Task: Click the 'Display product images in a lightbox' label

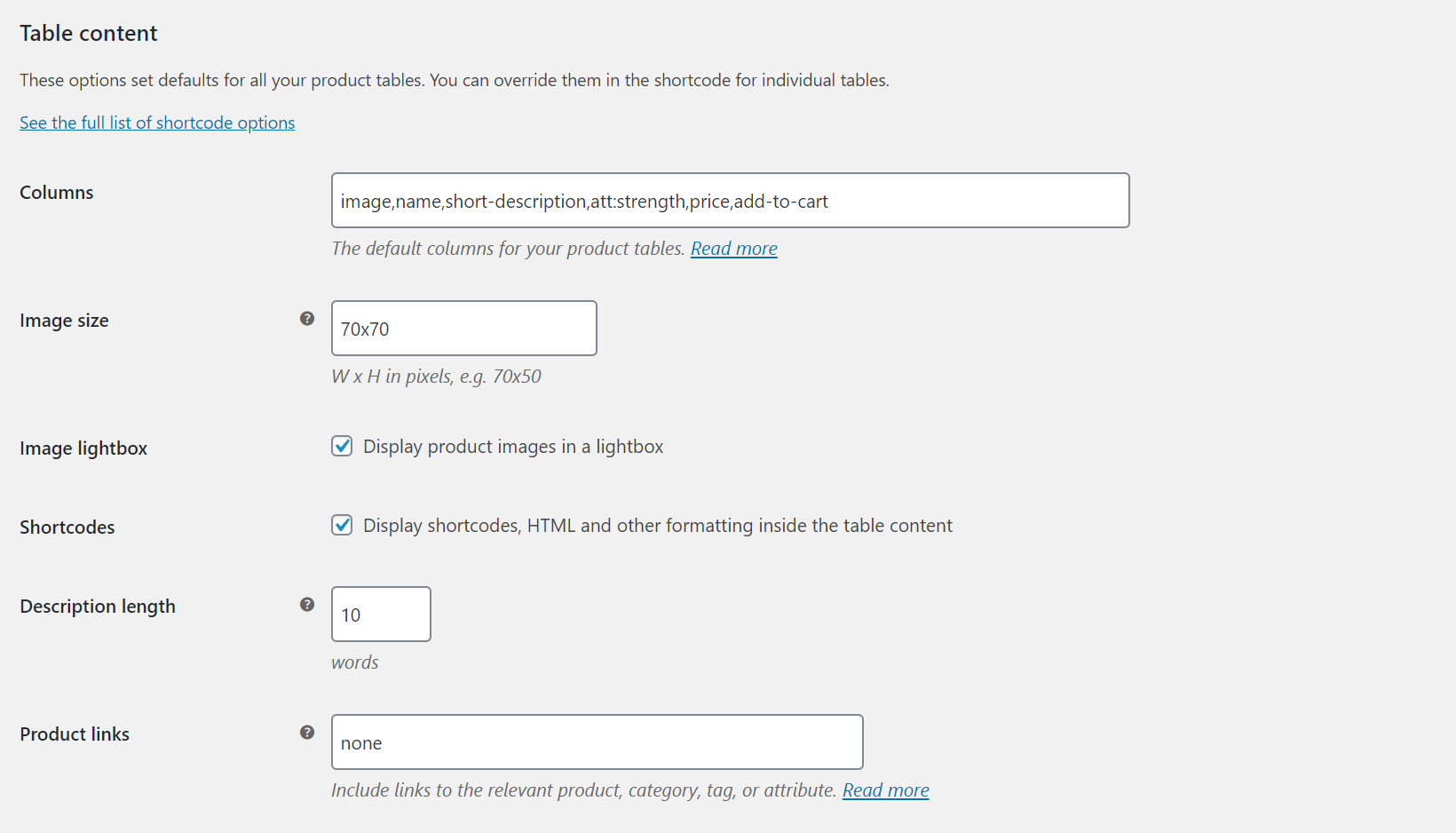Action: (x=513, y=447)
